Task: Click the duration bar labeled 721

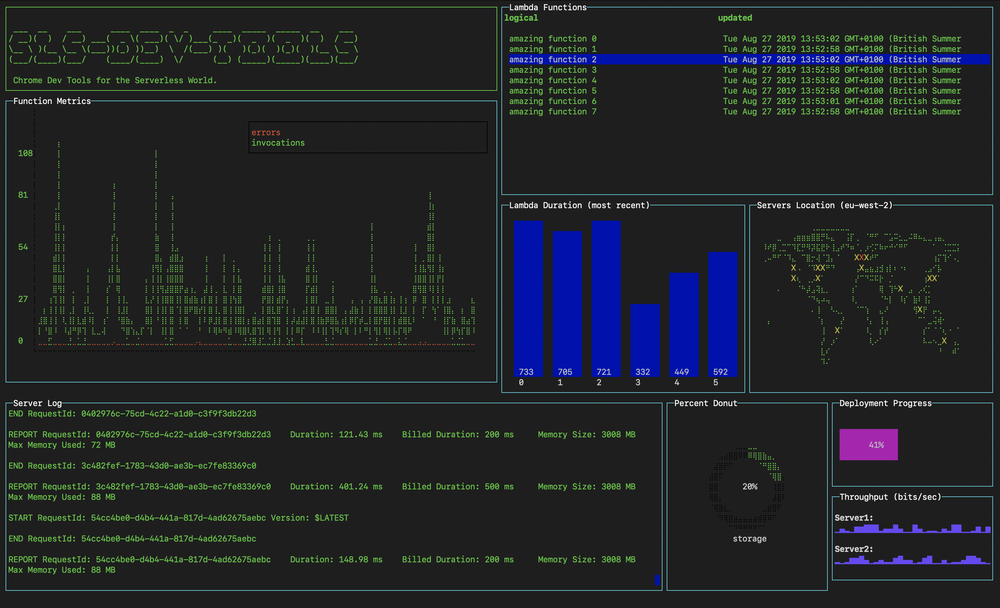Action: pyautogui.click(x=606, y=299)
